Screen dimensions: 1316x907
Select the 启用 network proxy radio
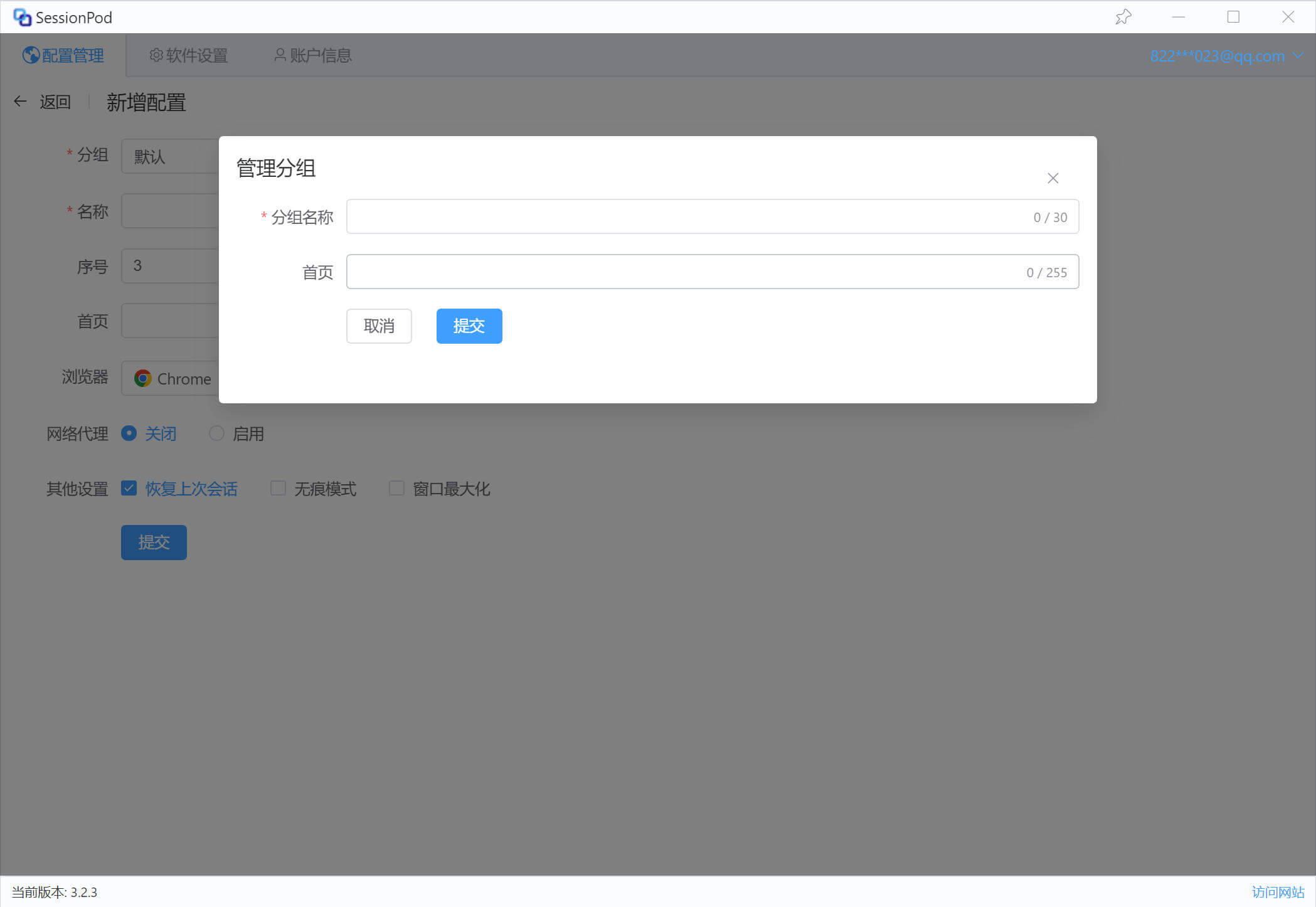(x=216, y=433)
